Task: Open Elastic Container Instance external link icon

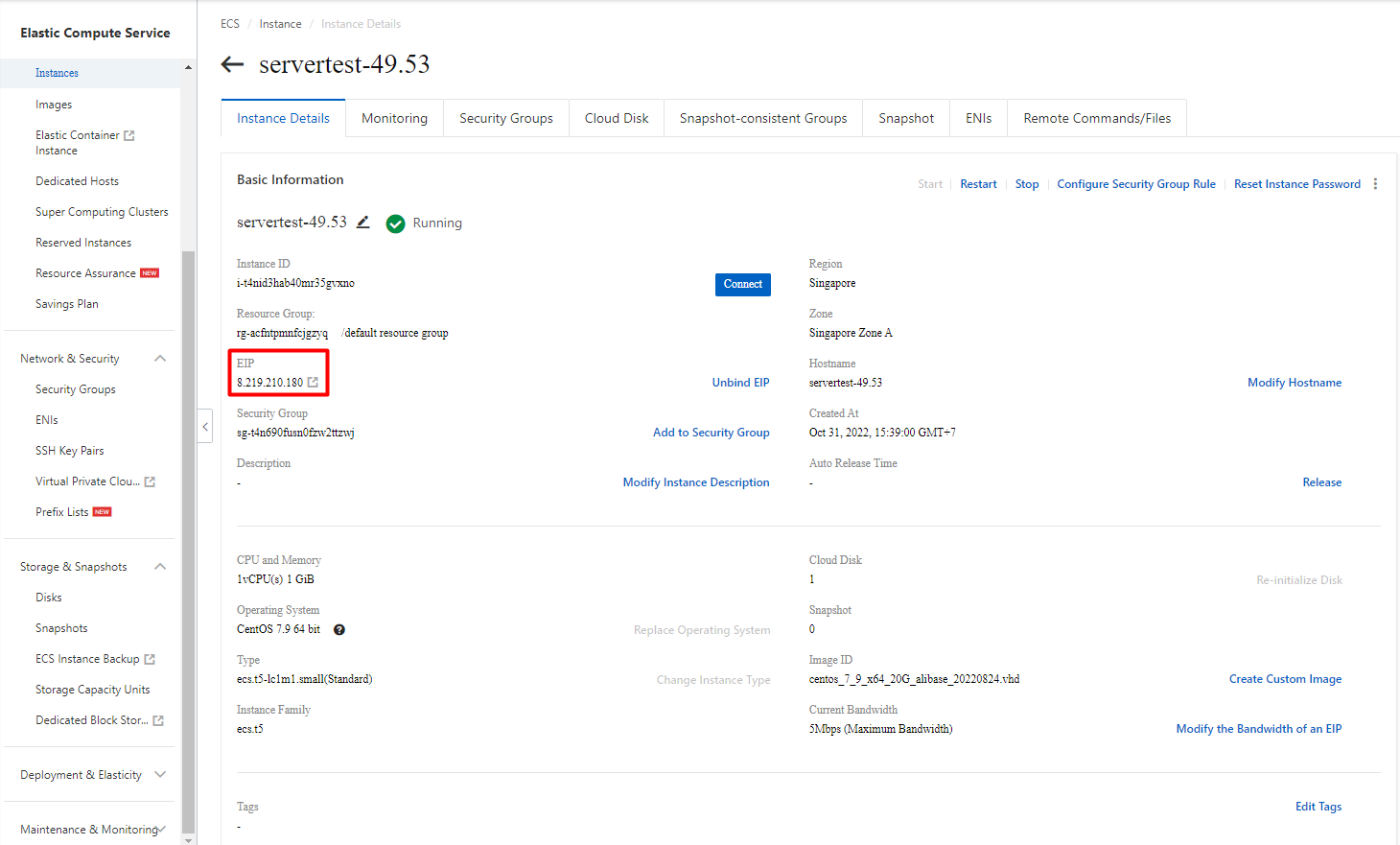Action: coord(129,136)
